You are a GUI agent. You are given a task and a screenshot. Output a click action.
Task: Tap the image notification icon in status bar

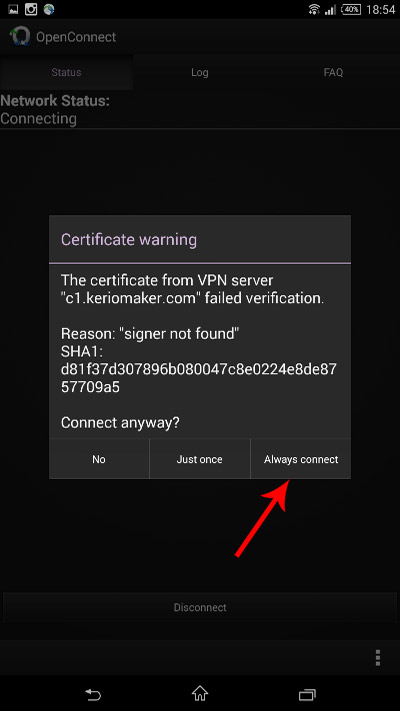point(13,9)
